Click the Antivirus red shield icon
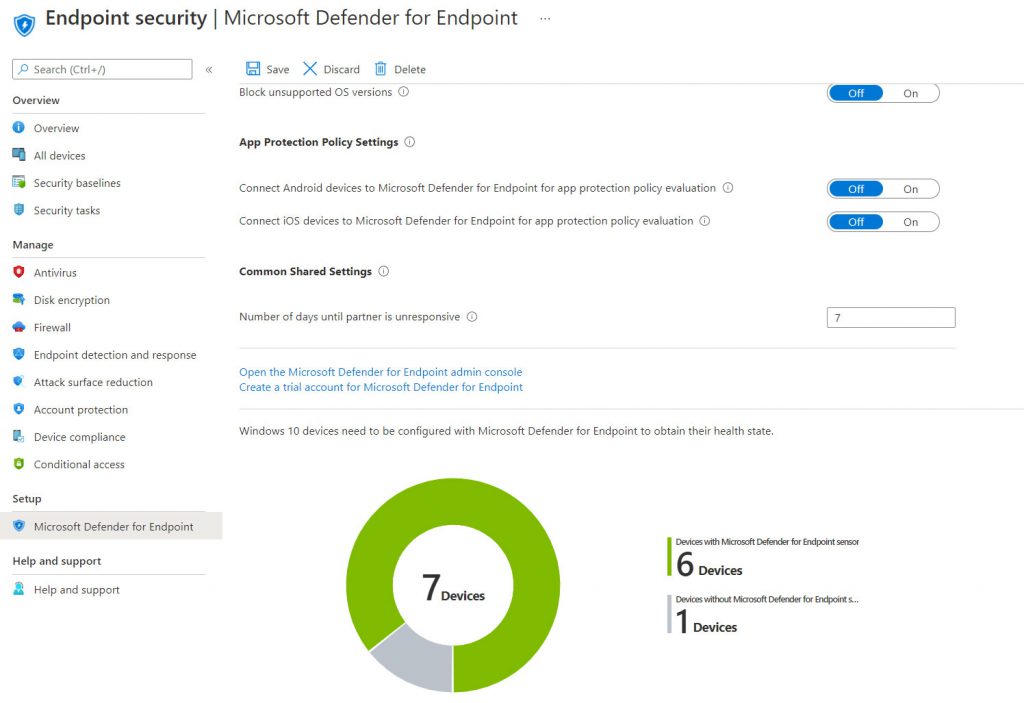1024x703 pixels. [19, 272]
